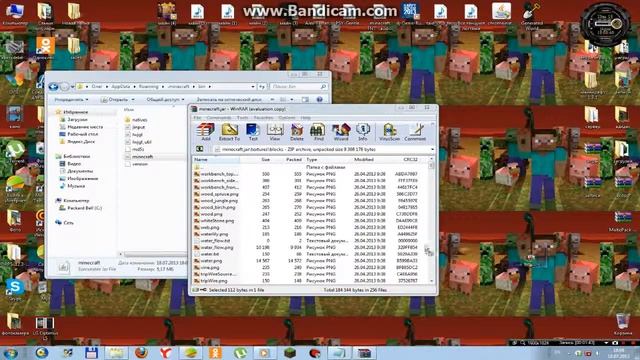This screenshot has height=360, width=640.
Task: Click the Explorer horizontal scrollbar
Action: [x=153, y=254]
